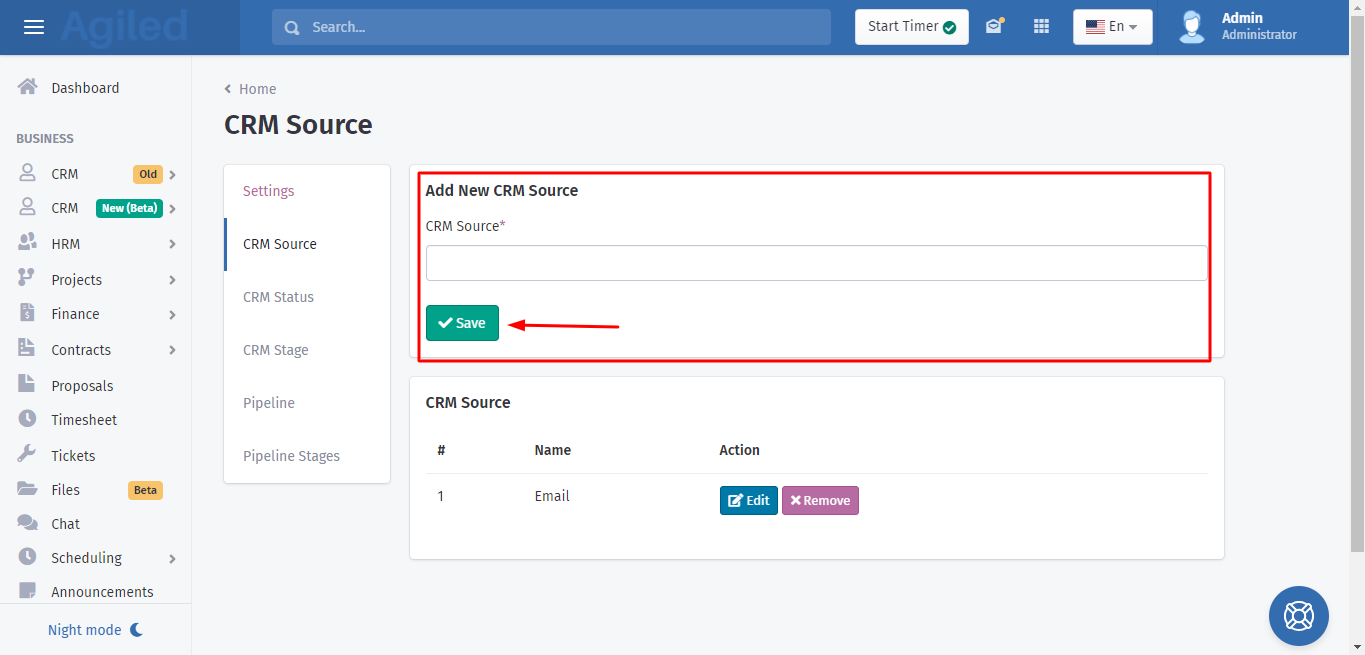This screenshot has height=655, width=1365.
Task: Save the new CRM source
Action: (462, 323)
